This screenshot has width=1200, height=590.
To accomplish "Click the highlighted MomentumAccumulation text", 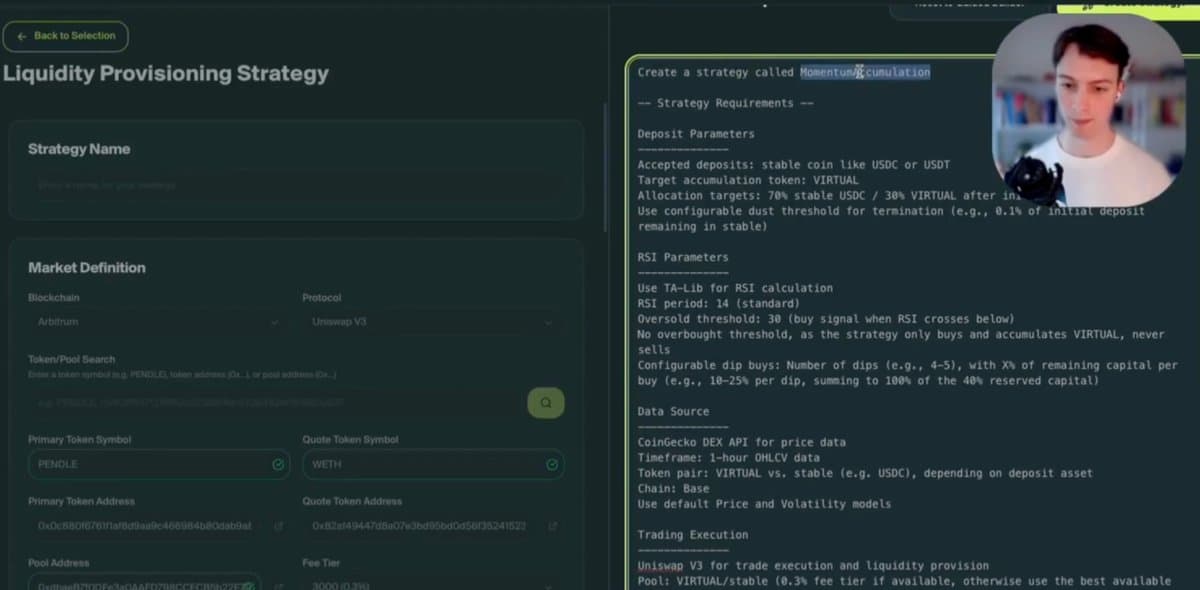I will (x=864, y=72).
